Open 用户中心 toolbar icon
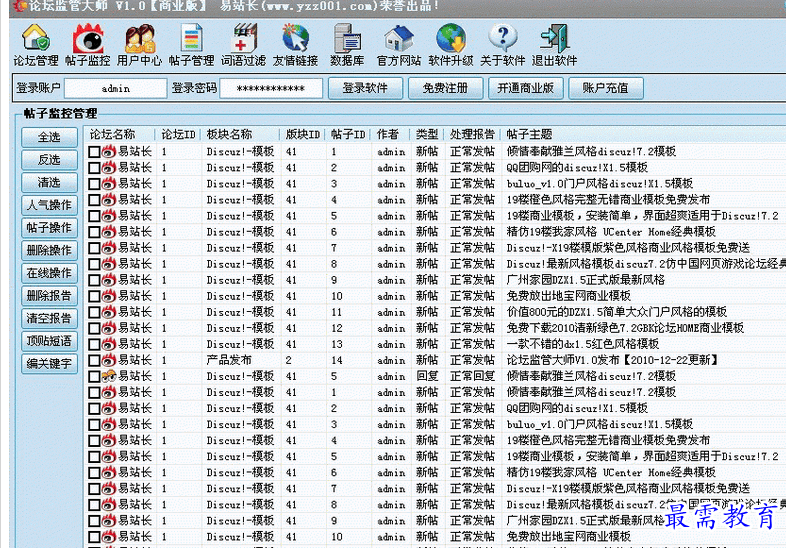The height and width of the screenshot is (548, 786). [139, 45]
